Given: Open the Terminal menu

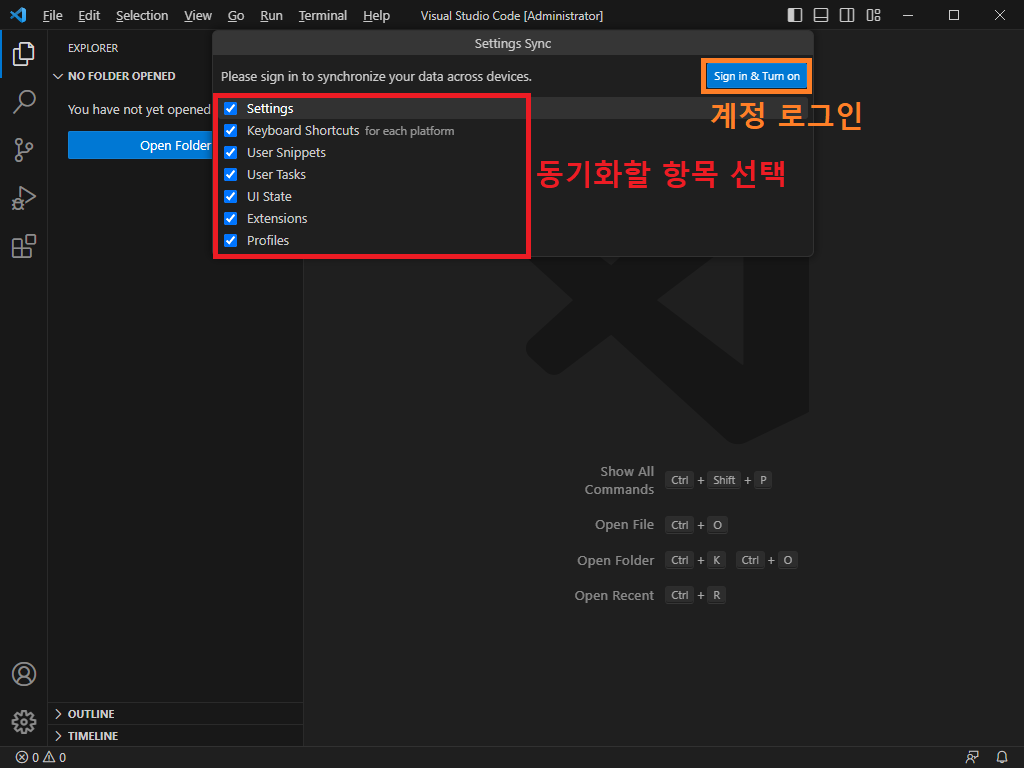Looking at the screenshot, I should pyautogui.click(x=322, y=16).
